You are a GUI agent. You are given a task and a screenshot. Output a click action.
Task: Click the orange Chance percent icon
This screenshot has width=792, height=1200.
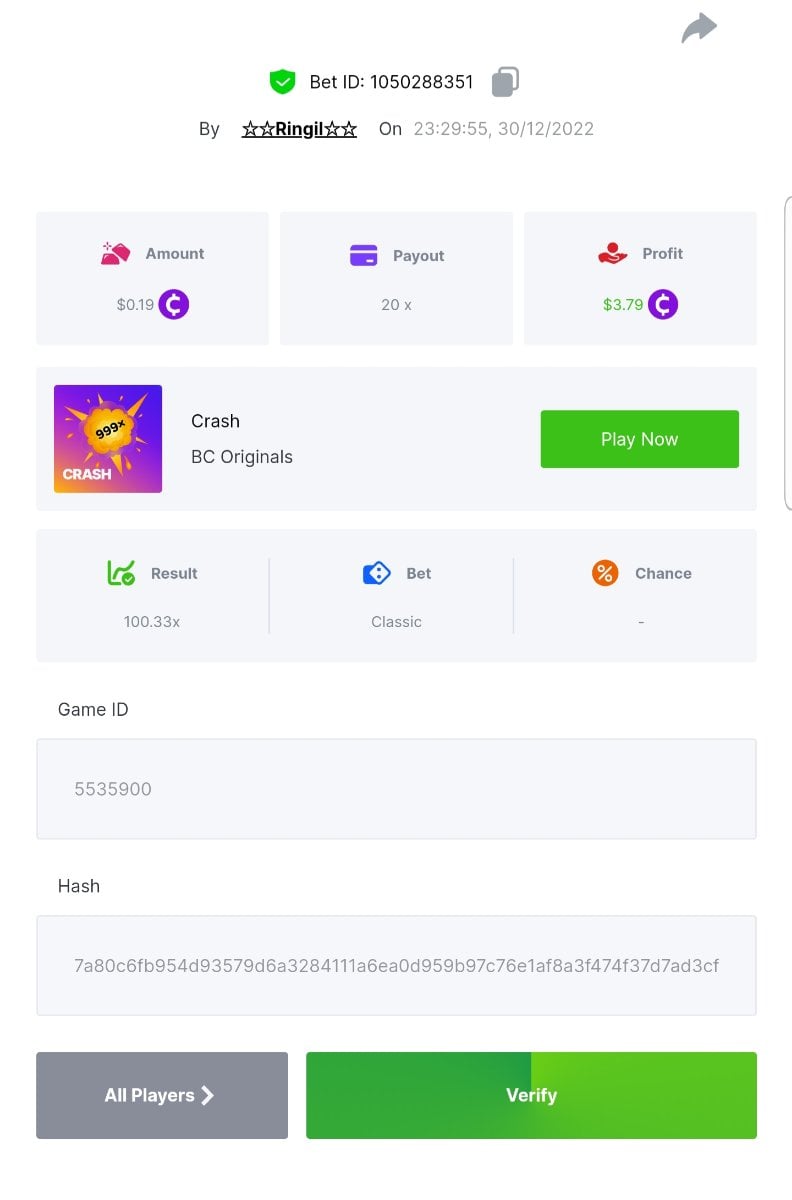tap(605, 573)
